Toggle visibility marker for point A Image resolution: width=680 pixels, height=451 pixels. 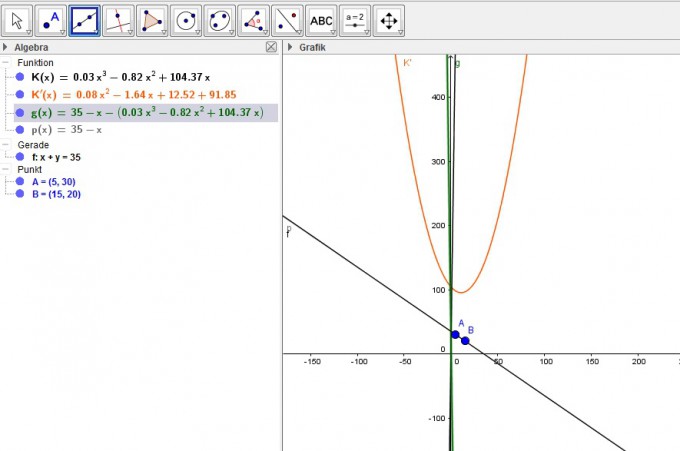pos(20,182)
